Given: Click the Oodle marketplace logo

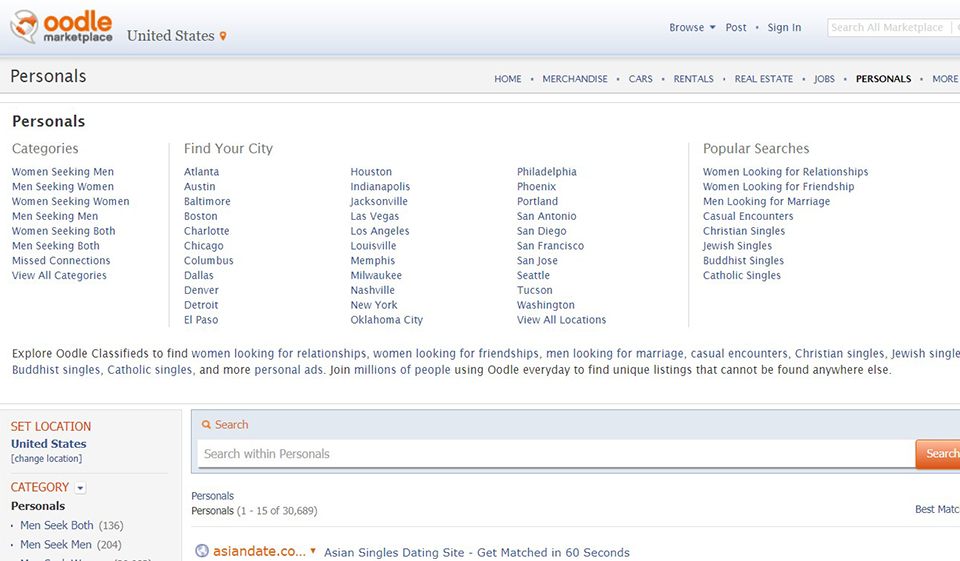Looking at the screenshot, I should pyautogui.click(x=61, y=26).
